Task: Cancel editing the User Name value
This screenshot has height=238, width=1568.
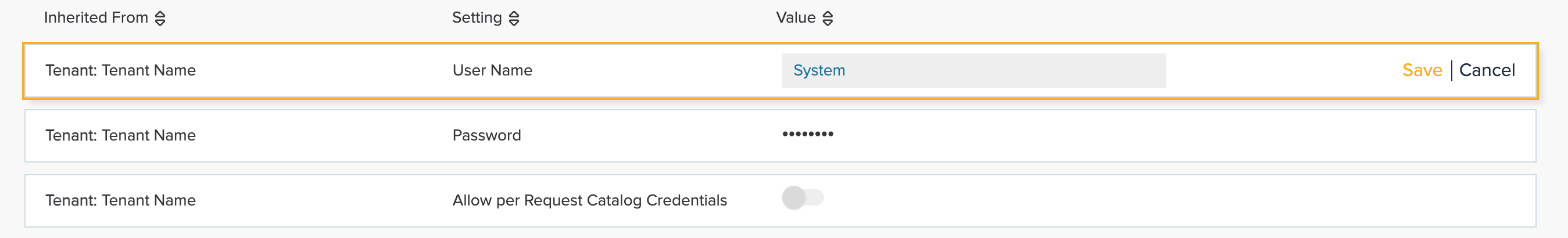Action: click(x=1487, y=71)
